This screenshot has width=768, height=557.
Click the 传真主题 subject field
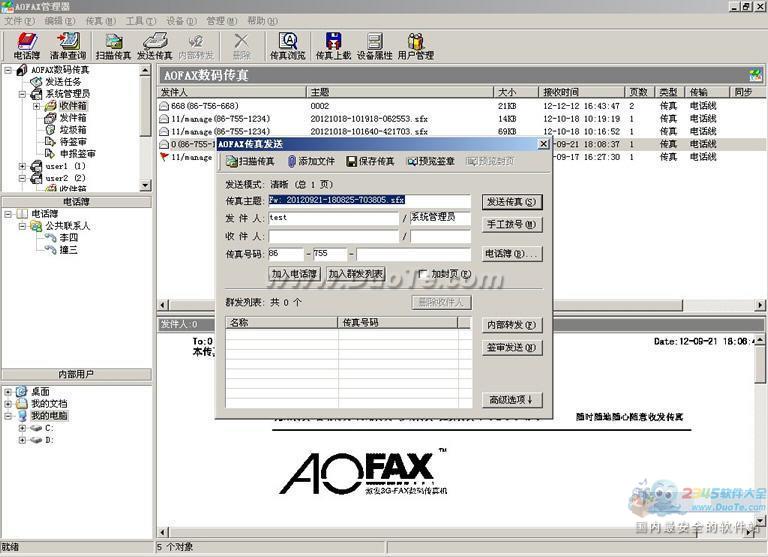tap(369, 200)
